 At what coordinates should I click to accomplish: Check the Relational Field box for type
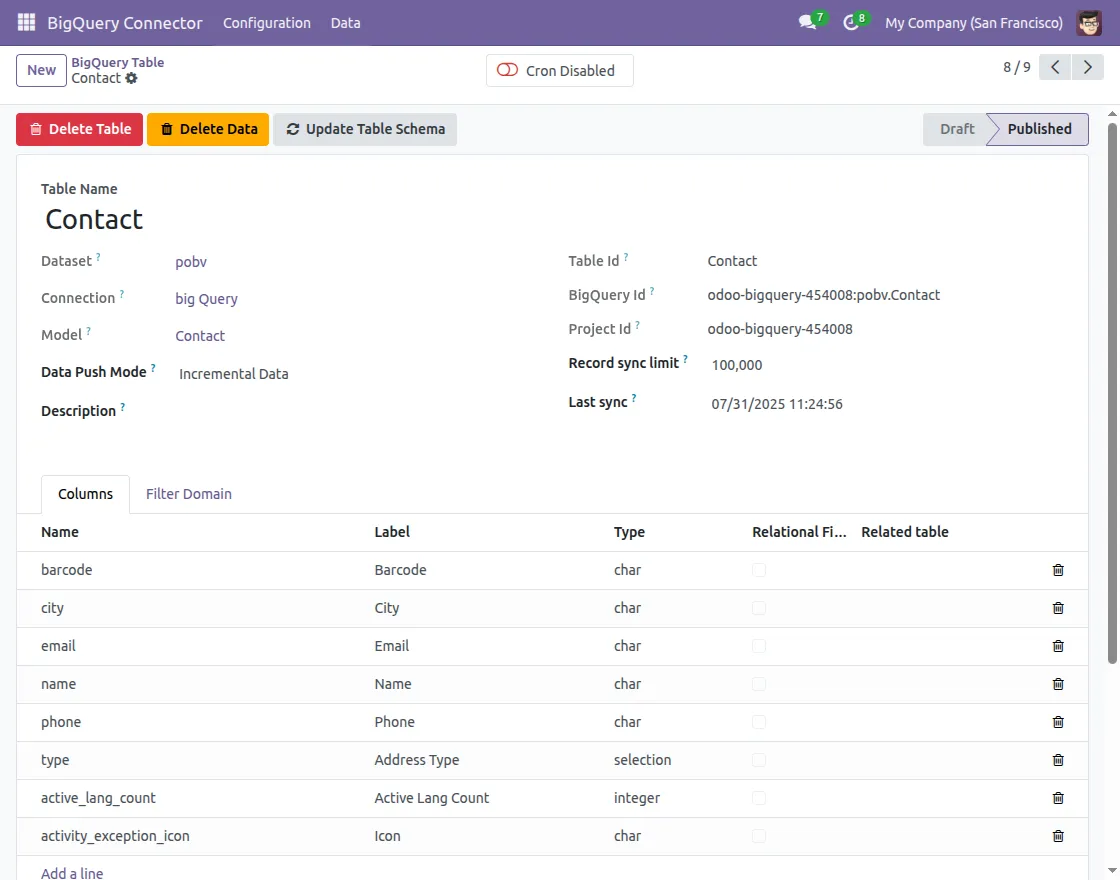pyautogui.click(x=759, y=760)
